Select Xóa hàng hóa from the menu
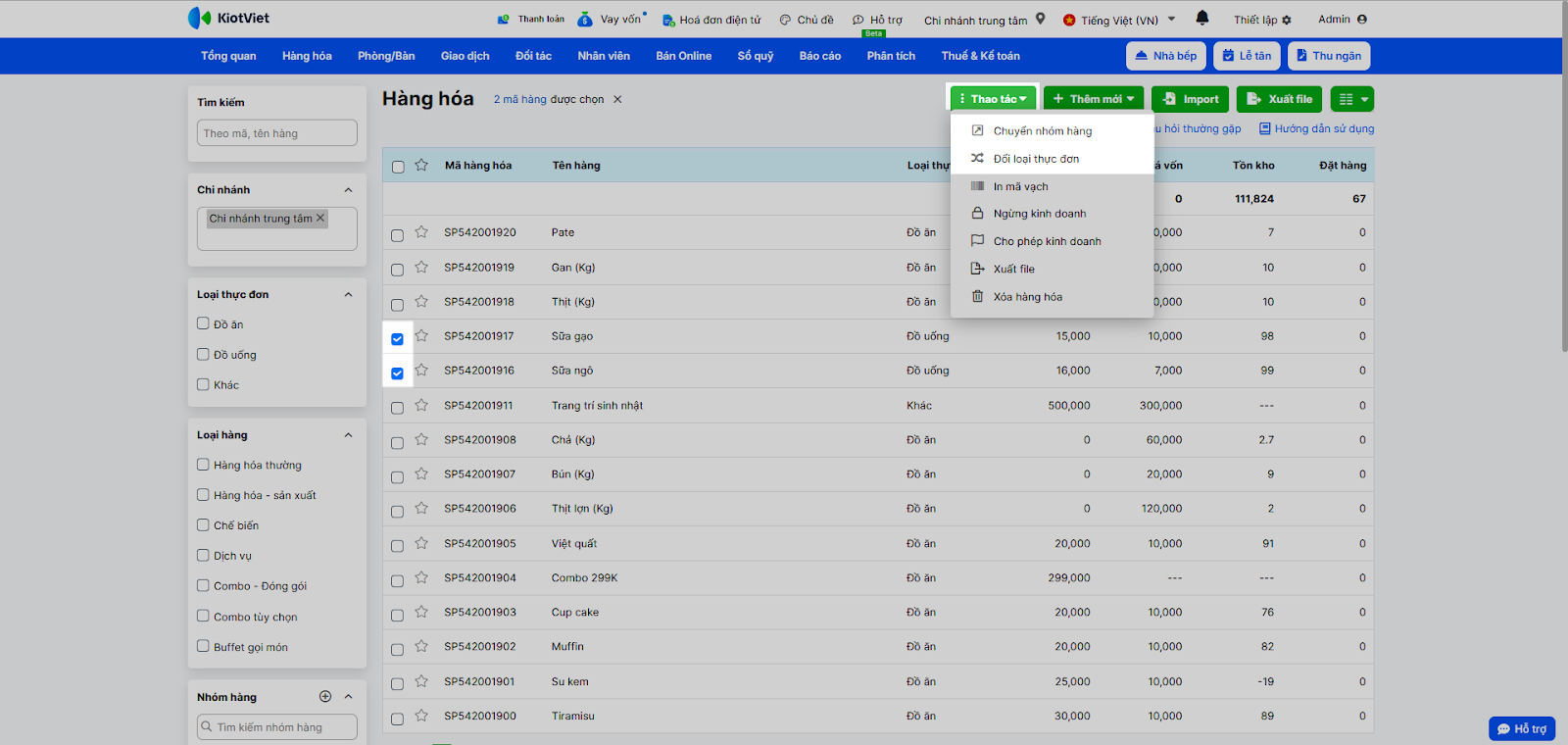Viewport: 1568px width, 745px height. (x=1027, y=297)
